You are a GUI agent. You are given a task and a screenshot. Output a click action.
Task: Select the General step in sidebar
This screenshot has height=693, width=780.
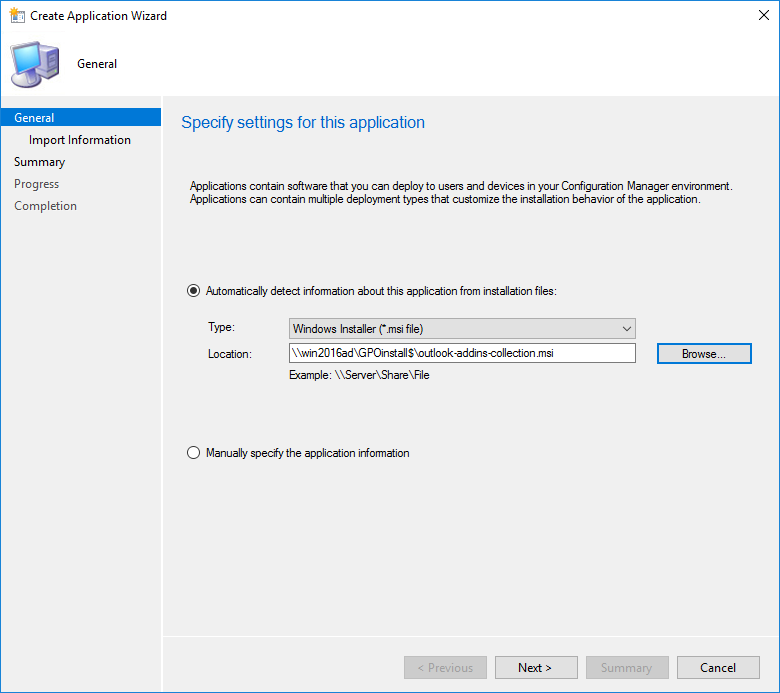(81, 117)
